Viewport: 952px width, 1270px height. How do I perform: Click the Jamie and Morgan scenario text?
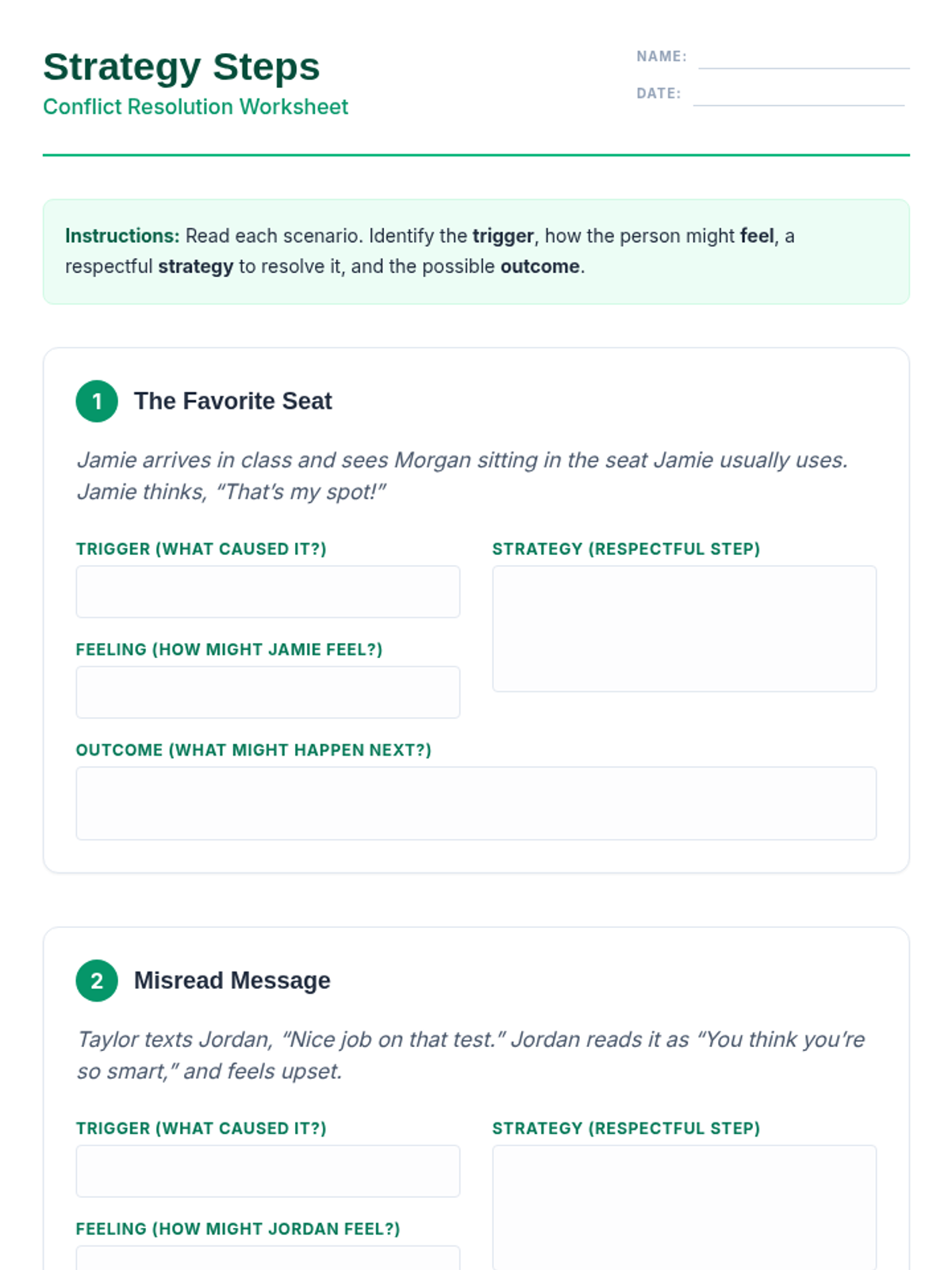coord(462,475)
